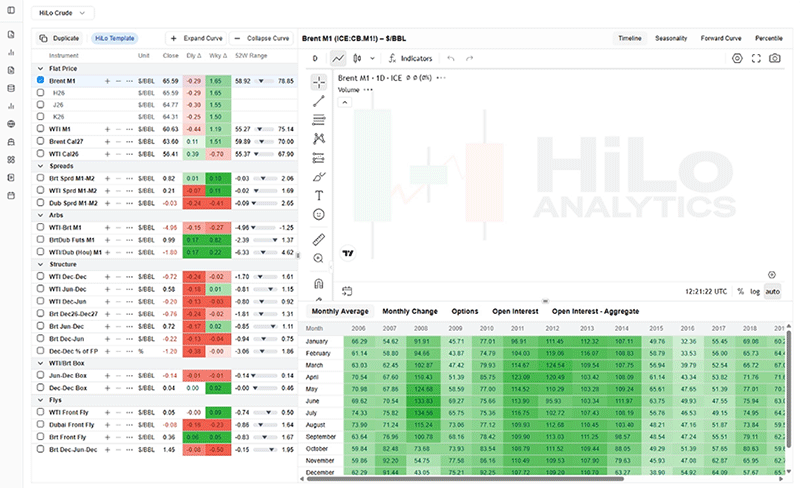
Task: Undo last chart action
Action: pos(451,58)
